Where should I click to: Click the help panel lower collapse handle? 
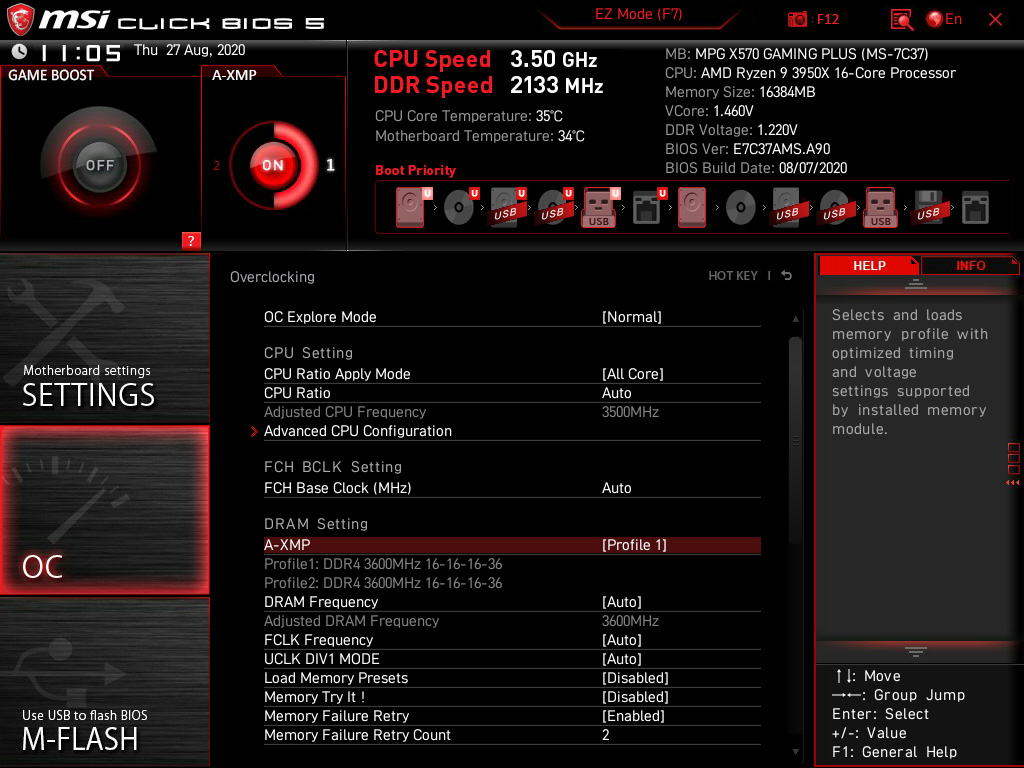click(916, 652)
